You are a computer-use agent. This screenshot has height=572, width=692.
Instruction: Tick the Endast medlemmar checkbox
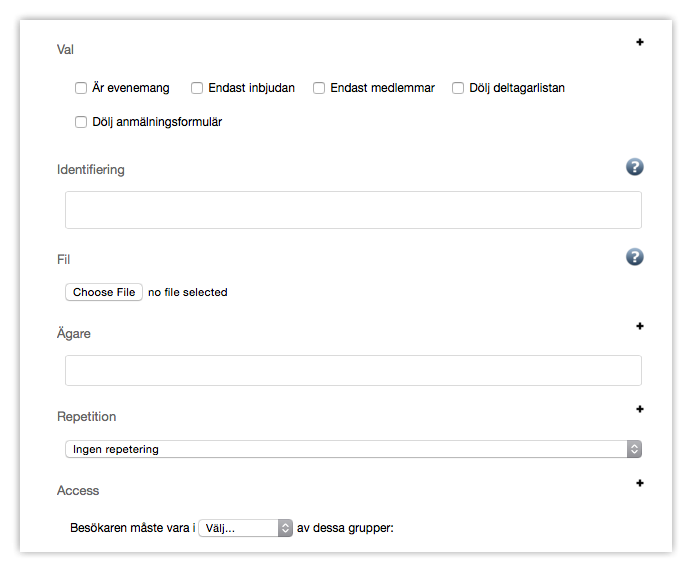319,88
